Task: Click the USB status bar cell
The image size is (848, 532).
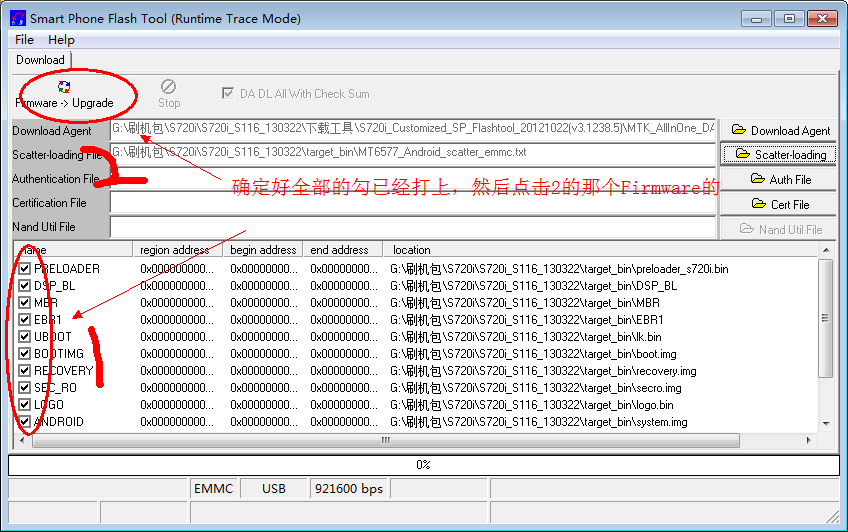Action: click(x=274, y=489)
